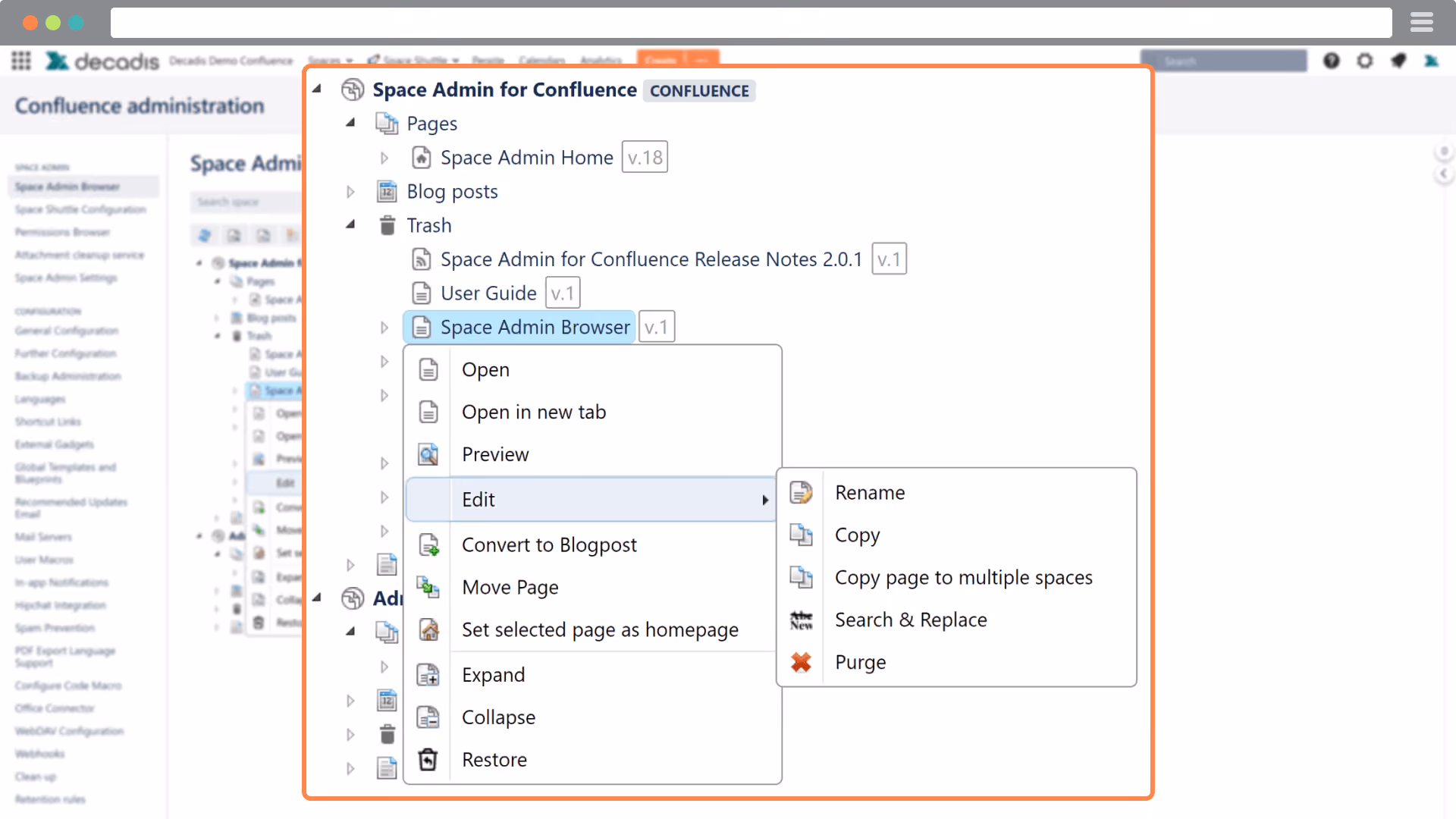The image size is (1456, 819).
Task: Click the Pages folder icon
Action: point(387,123)
